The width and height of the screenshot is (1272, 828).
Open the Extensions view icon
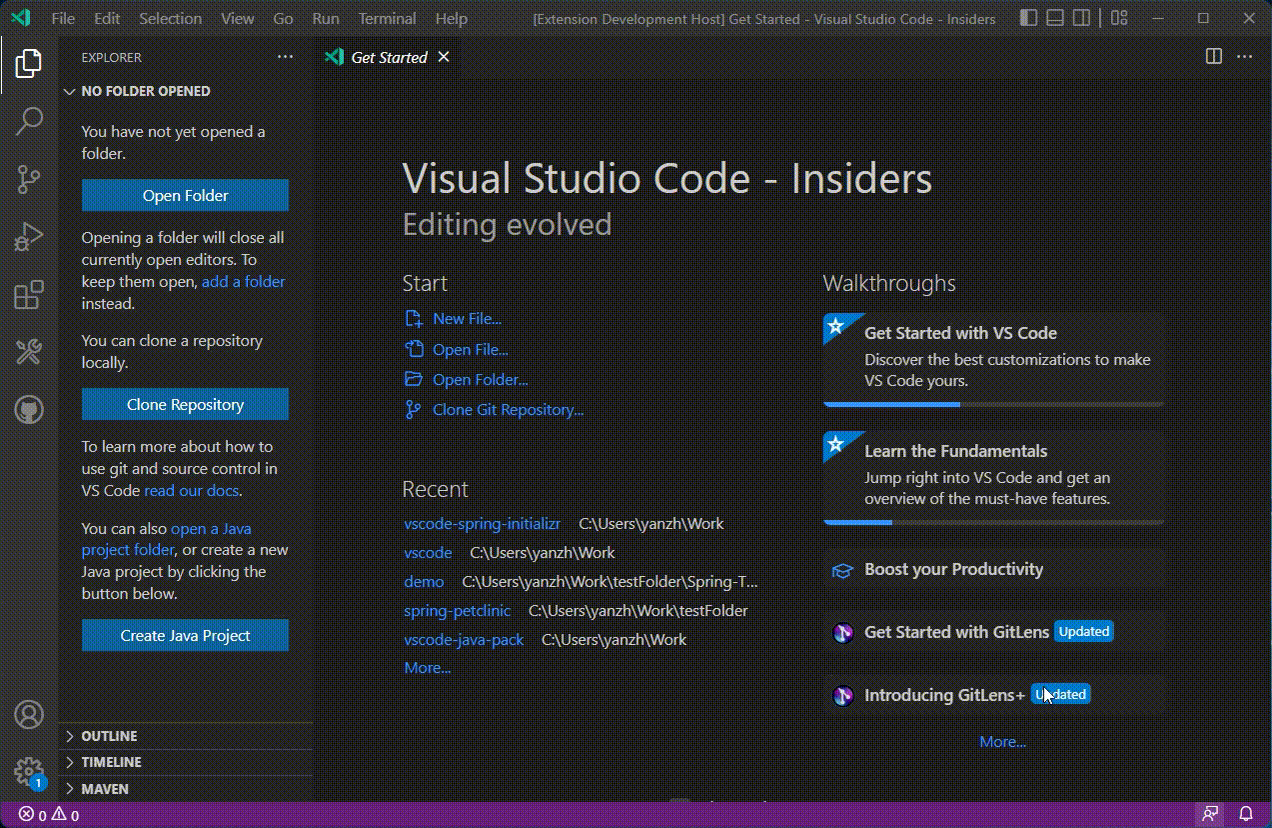[x=29, y=295]
